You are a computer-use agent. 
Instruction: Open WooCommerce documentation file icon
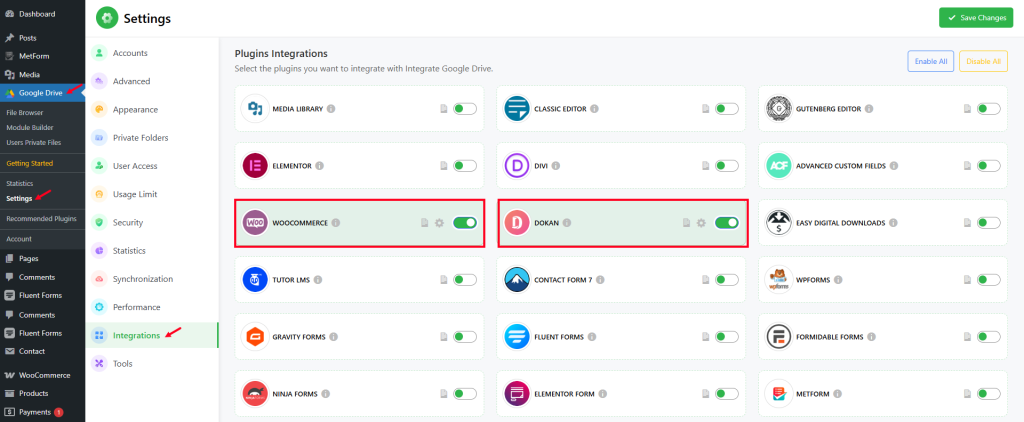pos(424,223)
